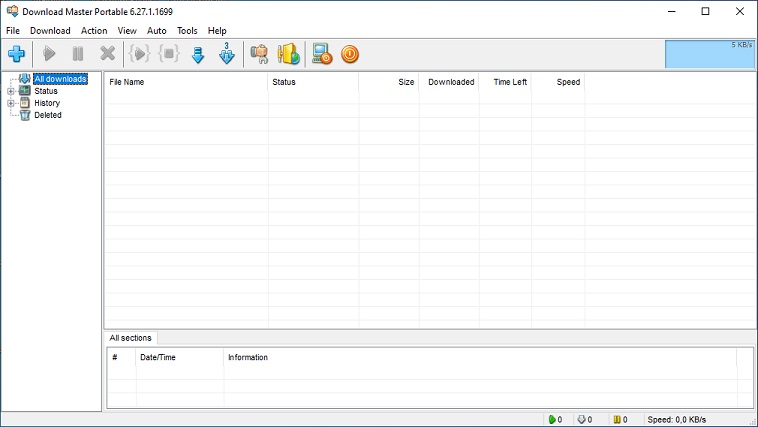The image size is (758, 427).
Task: Select the Status tree item label
Action: coord(46,91)
